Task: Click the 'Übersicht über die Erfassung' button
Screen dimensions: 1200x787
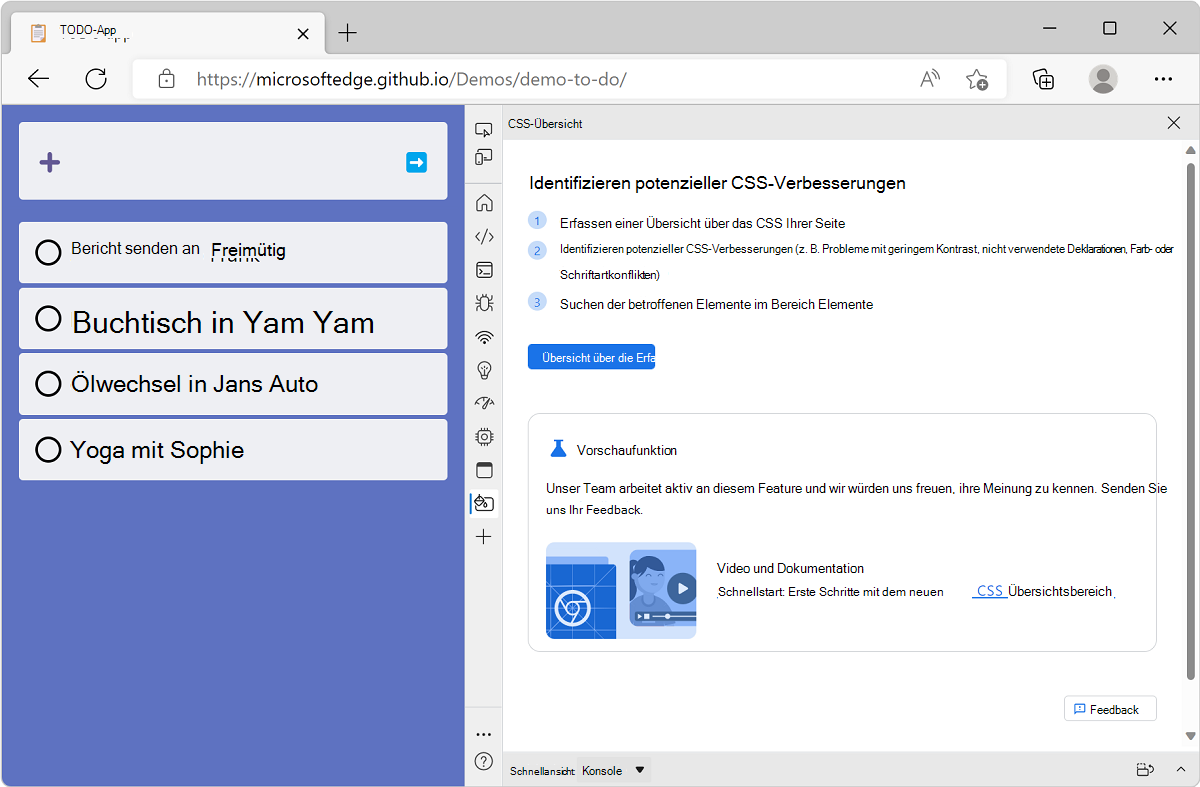Action: [591, 356]
